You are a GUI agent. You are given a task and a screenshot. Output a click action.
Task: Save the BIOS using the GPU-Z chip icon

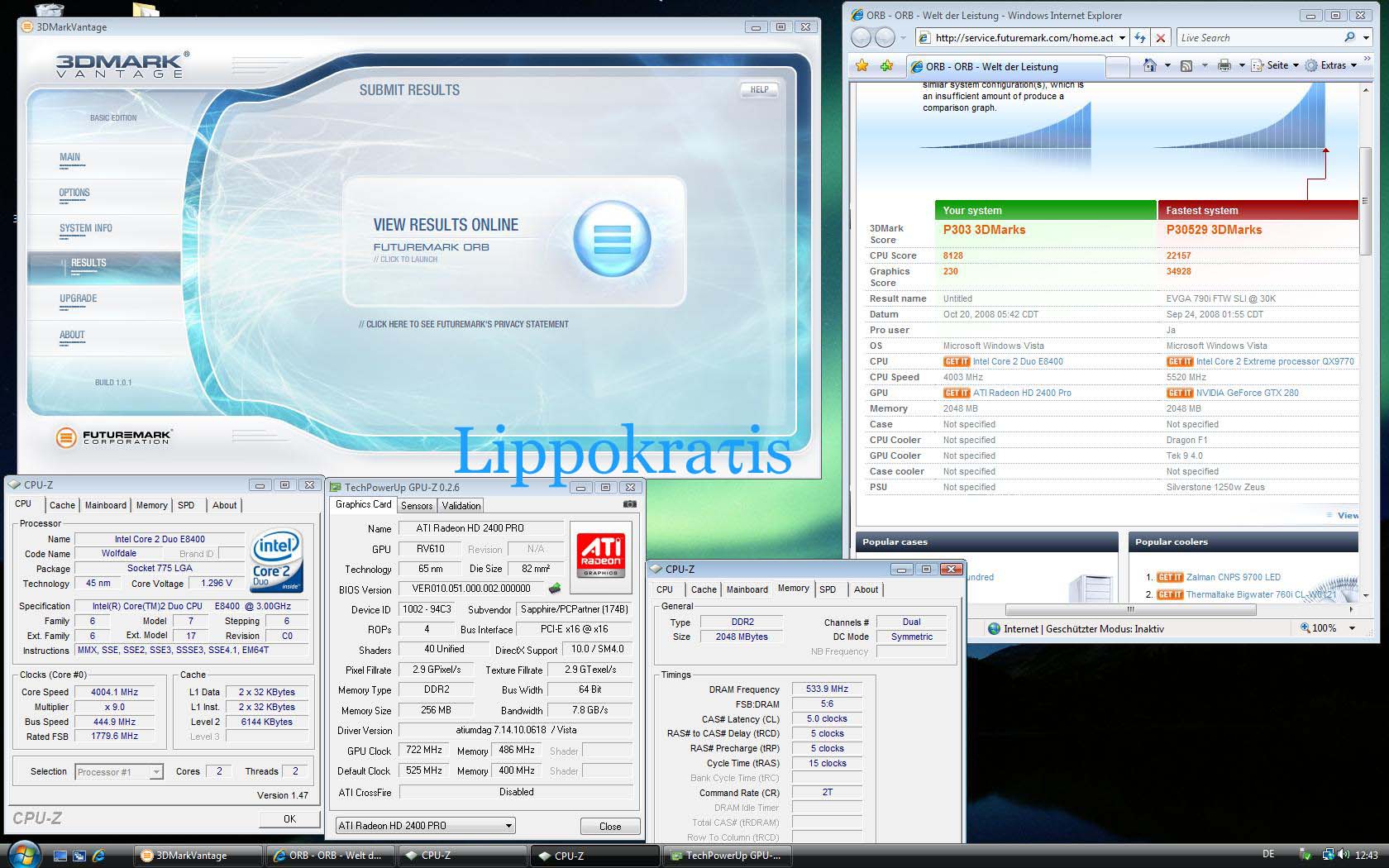coord(555,589)
